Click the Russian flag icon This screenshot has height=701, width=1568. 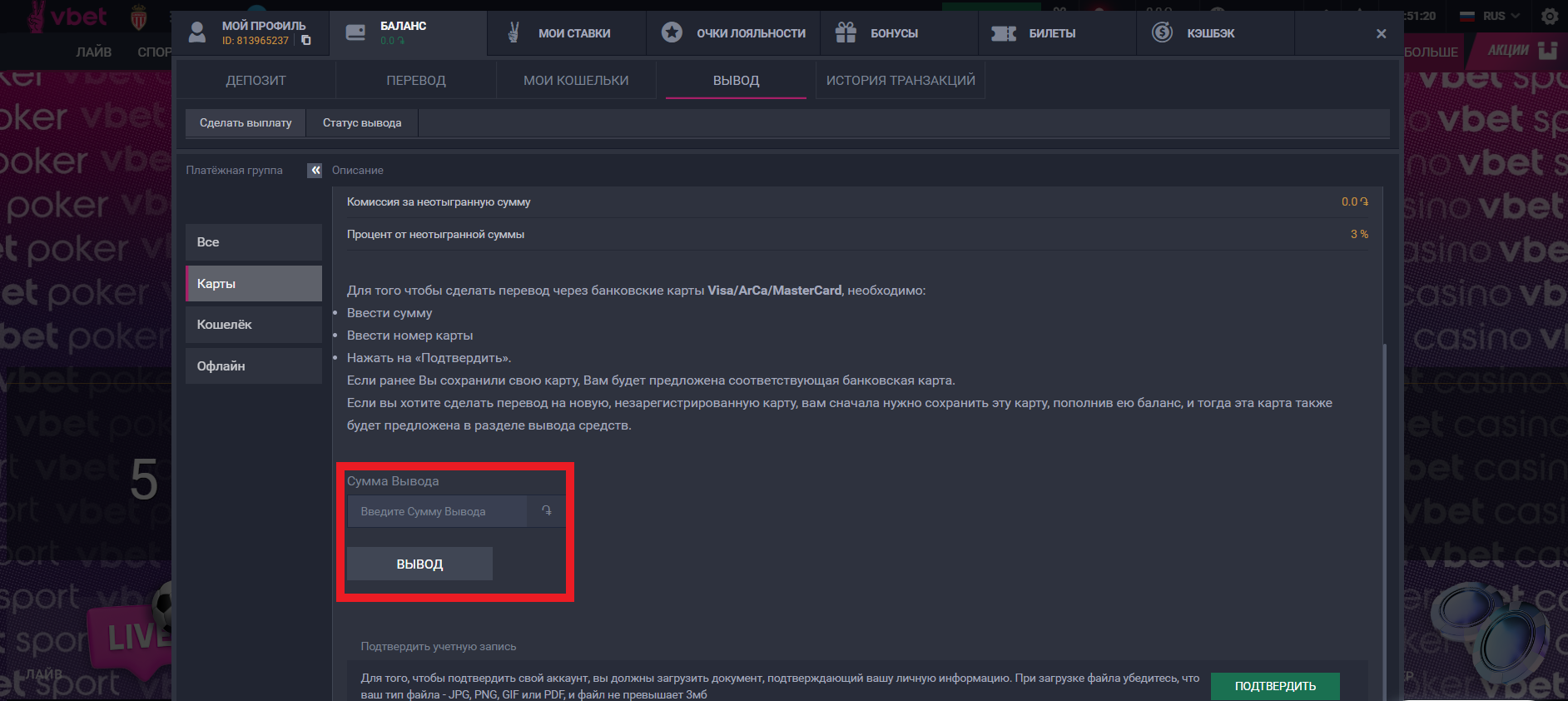click(1467, 16)
